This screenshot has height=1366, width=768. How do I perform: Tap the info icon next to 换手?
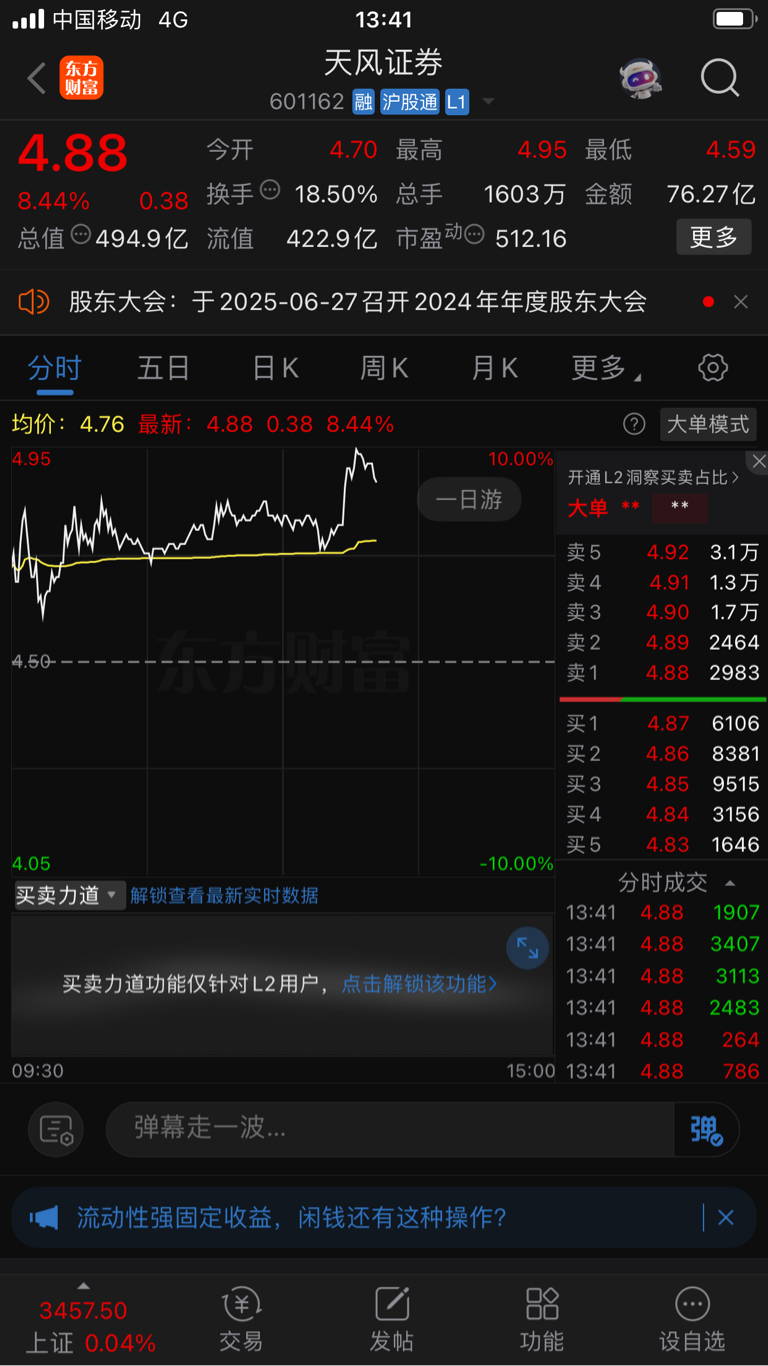(270, 190)
